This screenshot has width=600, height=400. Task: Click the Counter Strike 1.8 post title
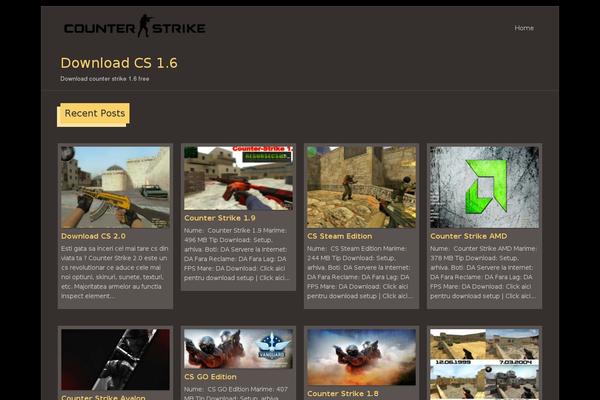coord(343,393)
